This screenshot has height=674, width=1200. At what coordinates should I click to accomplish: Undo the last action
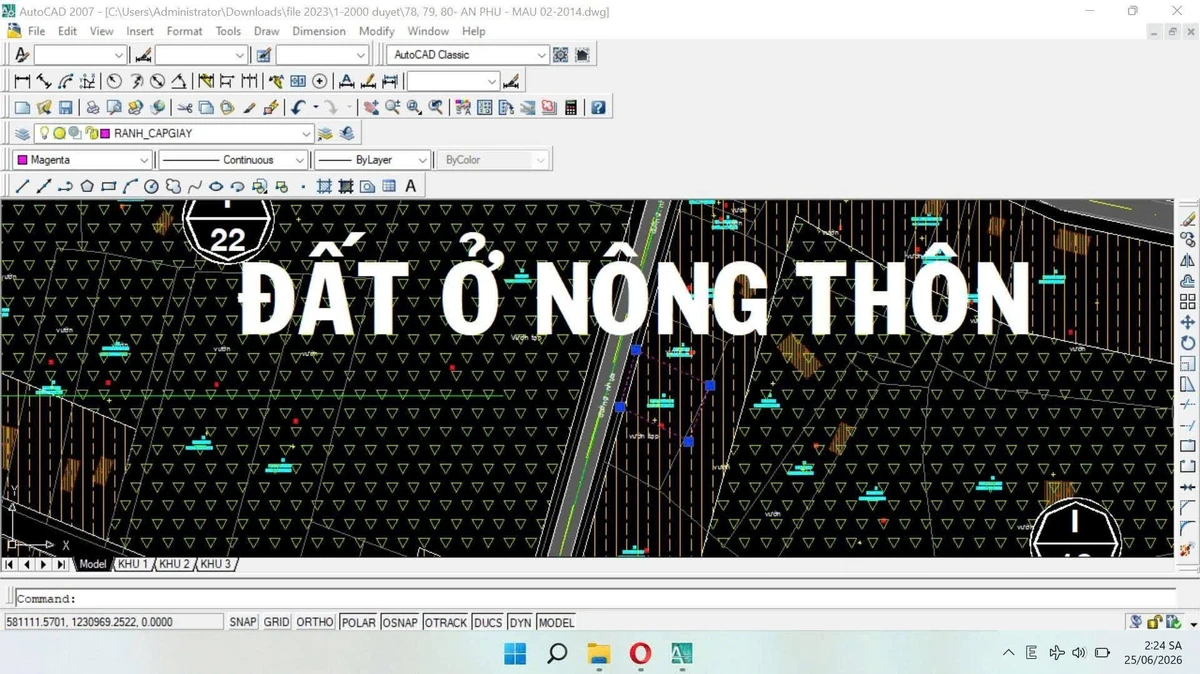(x=298, y=107)
